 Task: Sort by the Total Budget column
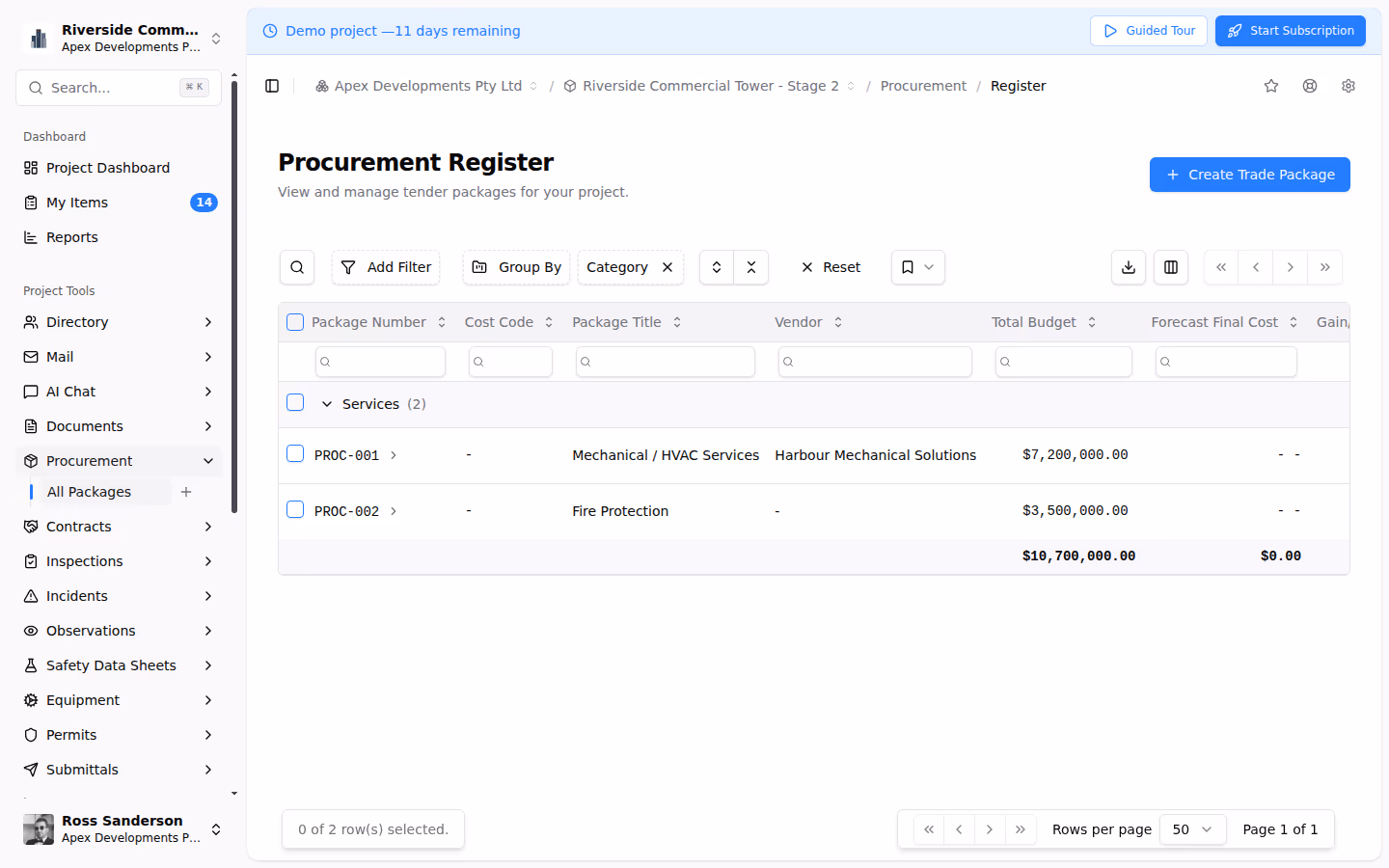1091,321
